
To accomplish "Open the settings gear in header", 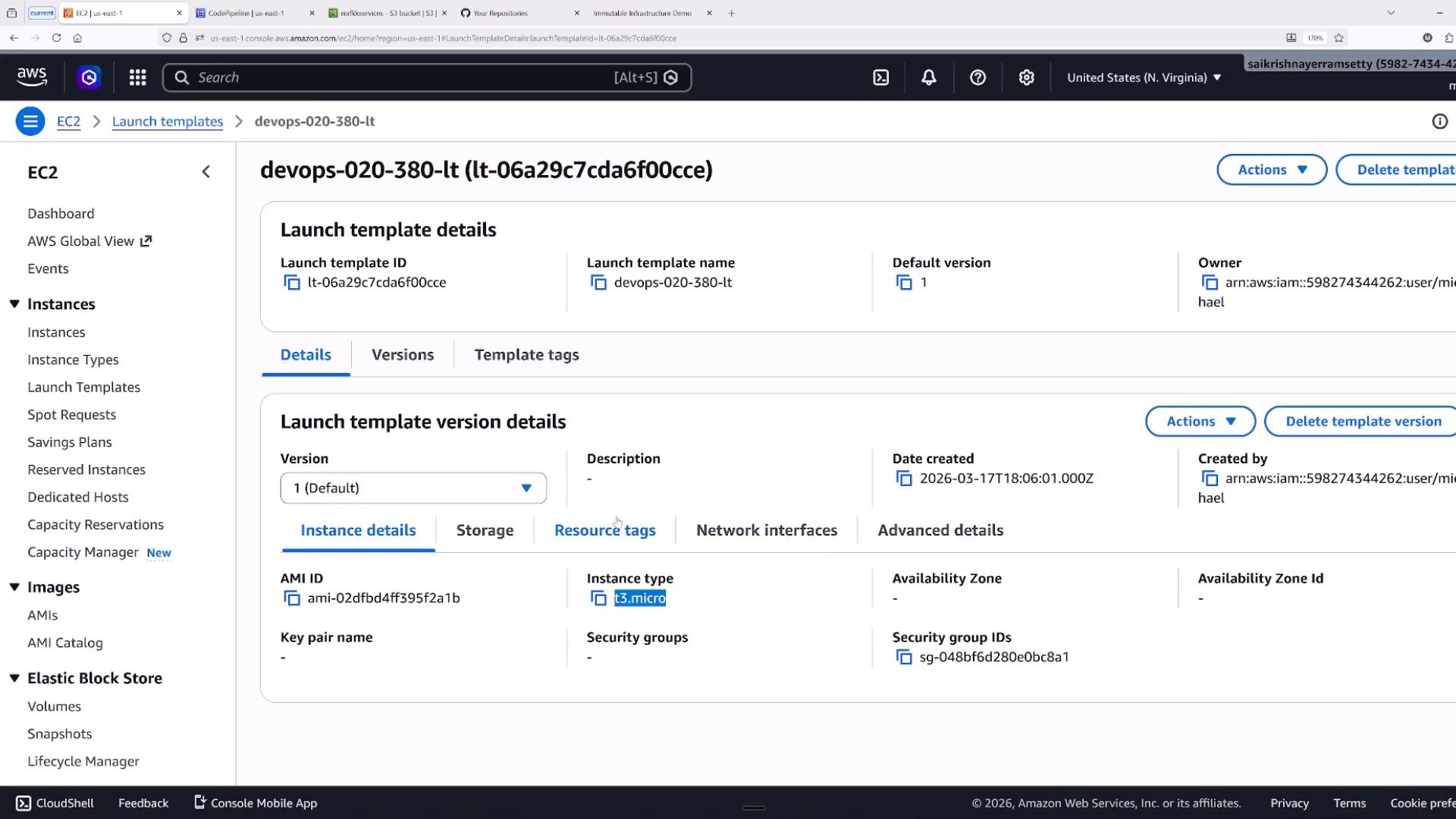I will tap(1026, 77).
